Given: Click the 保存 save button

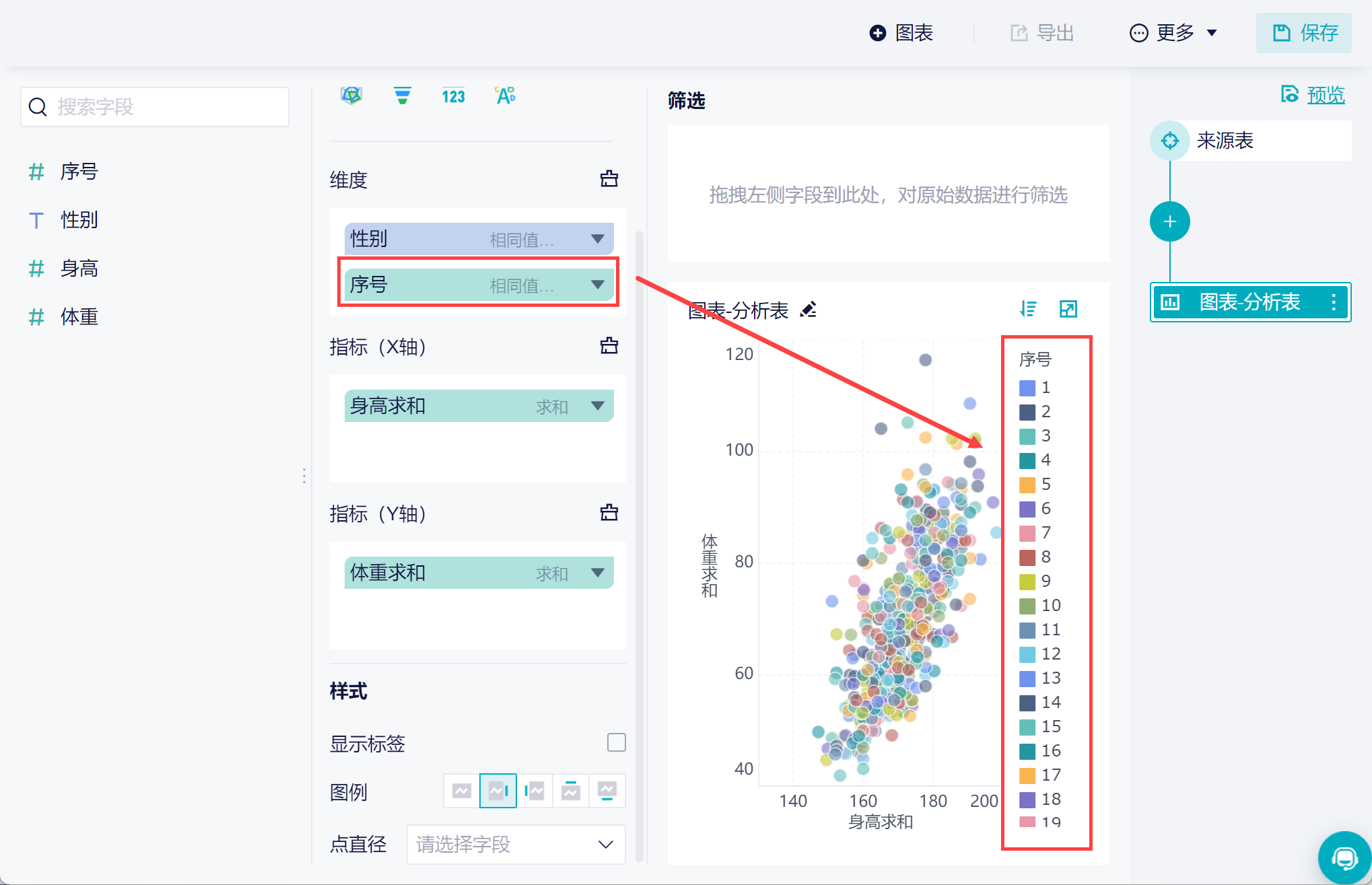Looking at the screenshot, I should tap(1304, 33).
